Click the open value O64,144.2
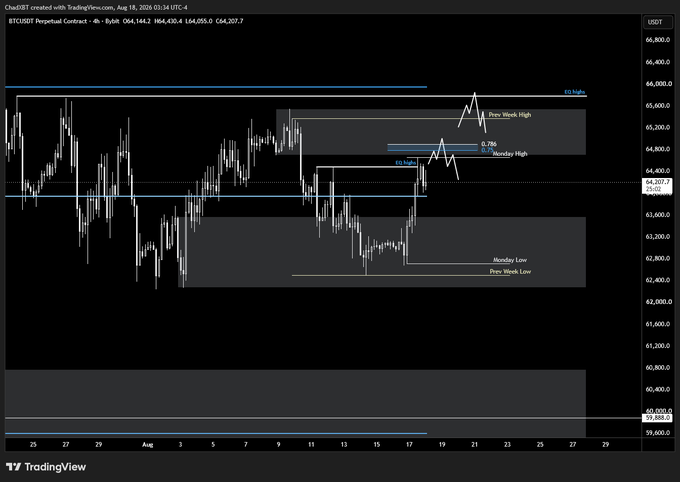680x482 pixels. [x=137, y=21]
